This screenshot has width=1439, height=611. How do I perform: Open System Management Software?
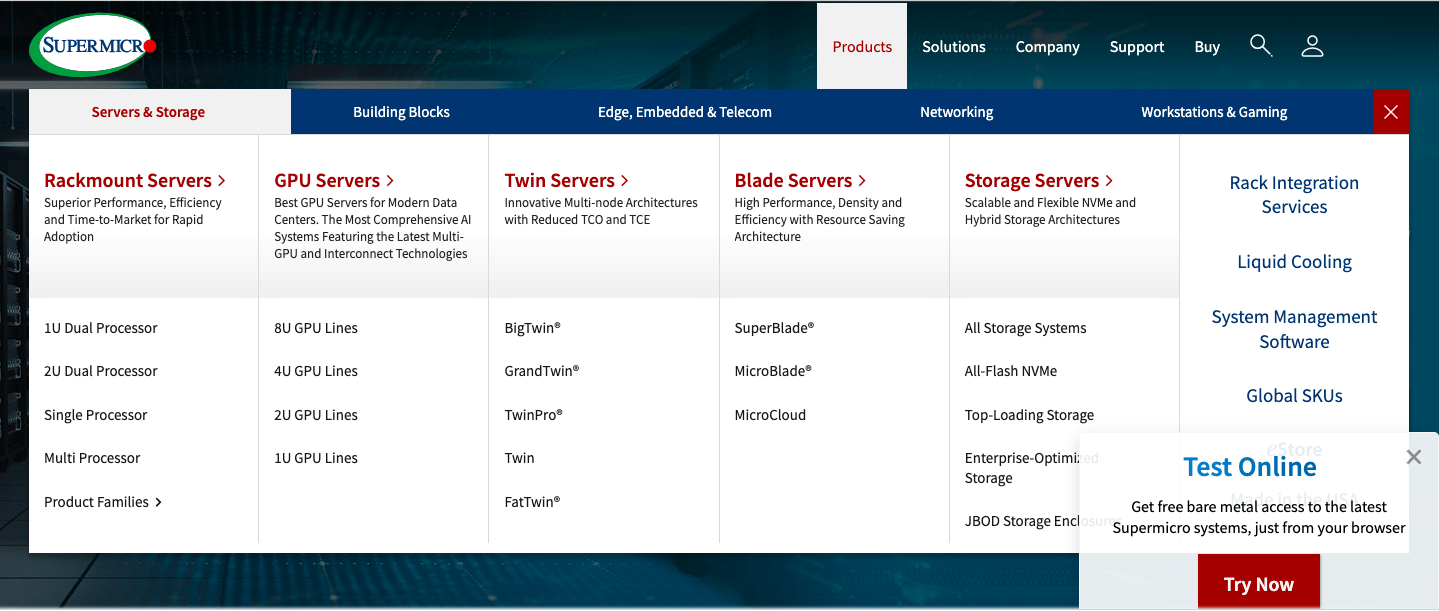point(1294,328)
